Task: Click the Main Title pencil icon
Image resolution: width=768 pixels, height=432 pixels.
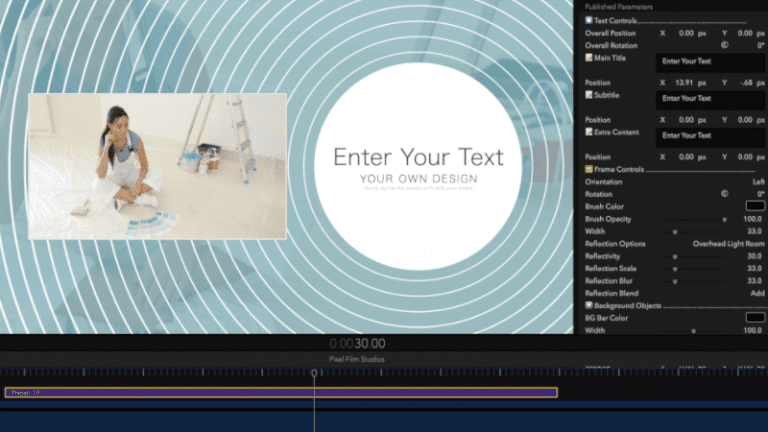Action: (589, 57)
